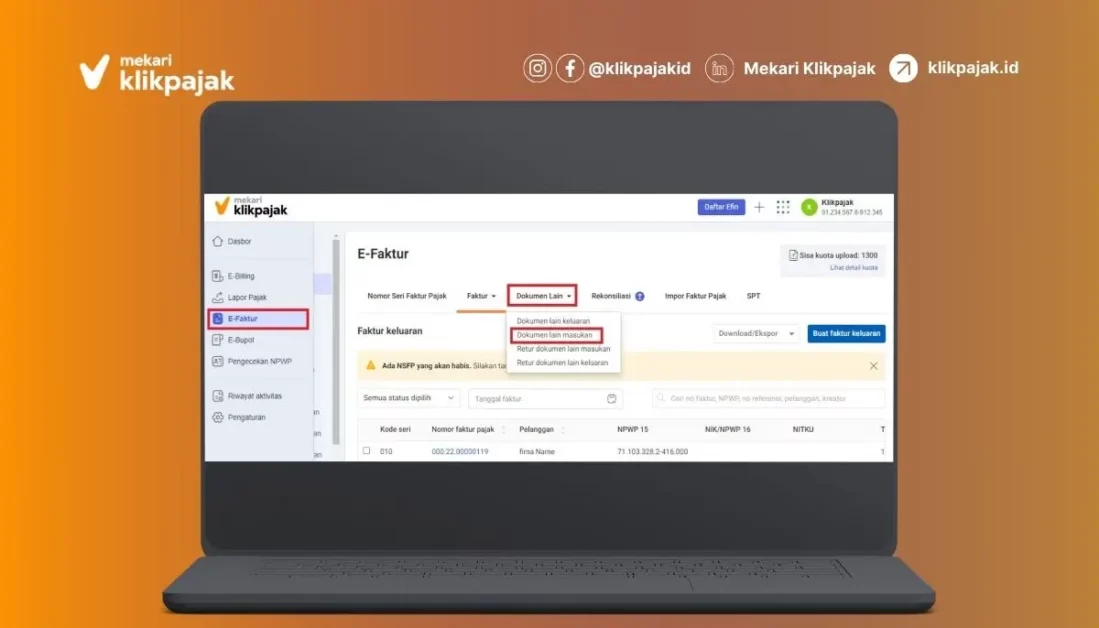Dismiss the NSFP warning banner

pos(873,366)
